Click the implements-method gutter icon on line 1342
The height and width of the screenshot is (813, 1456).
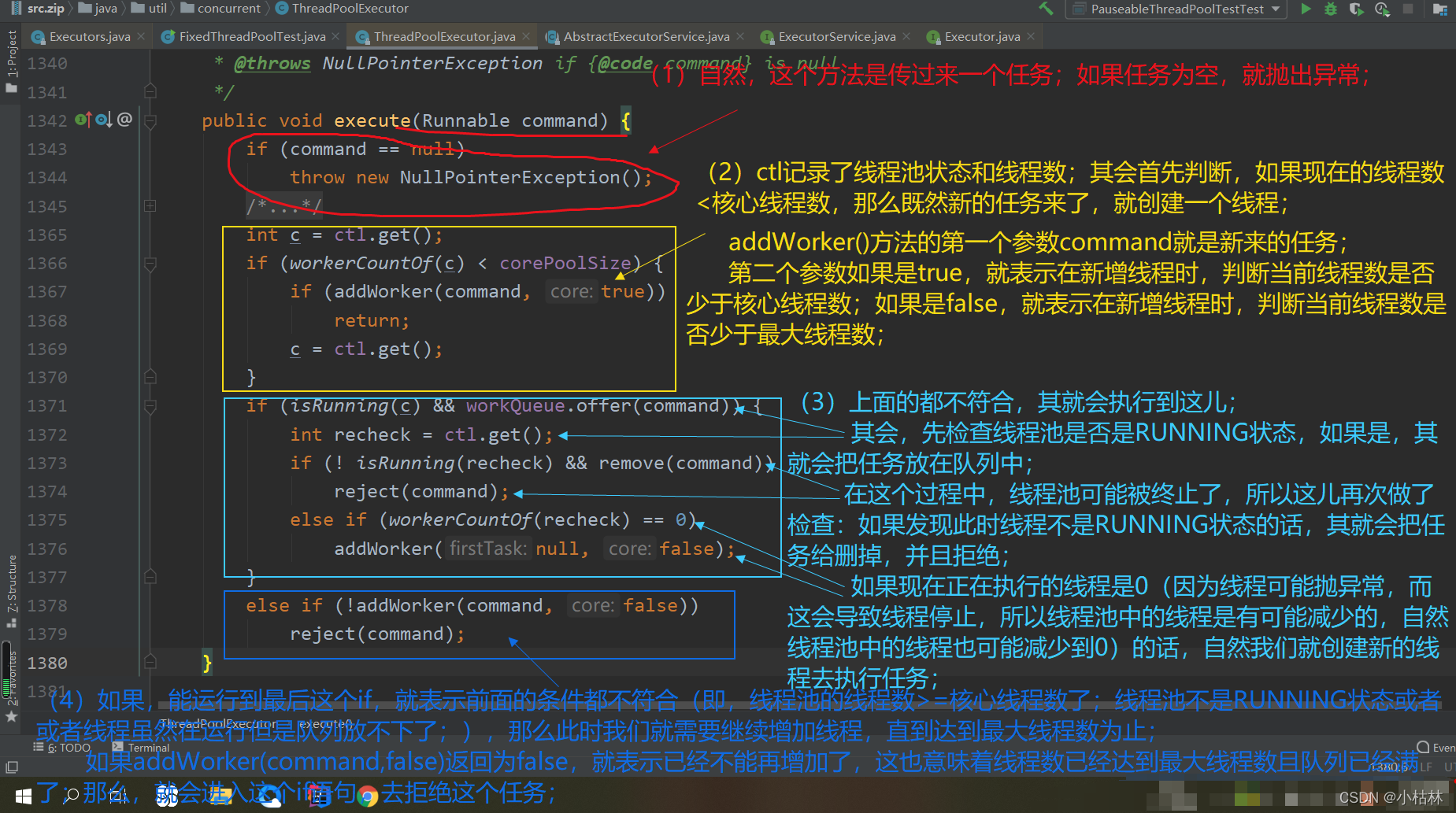(x=83, y=120)
